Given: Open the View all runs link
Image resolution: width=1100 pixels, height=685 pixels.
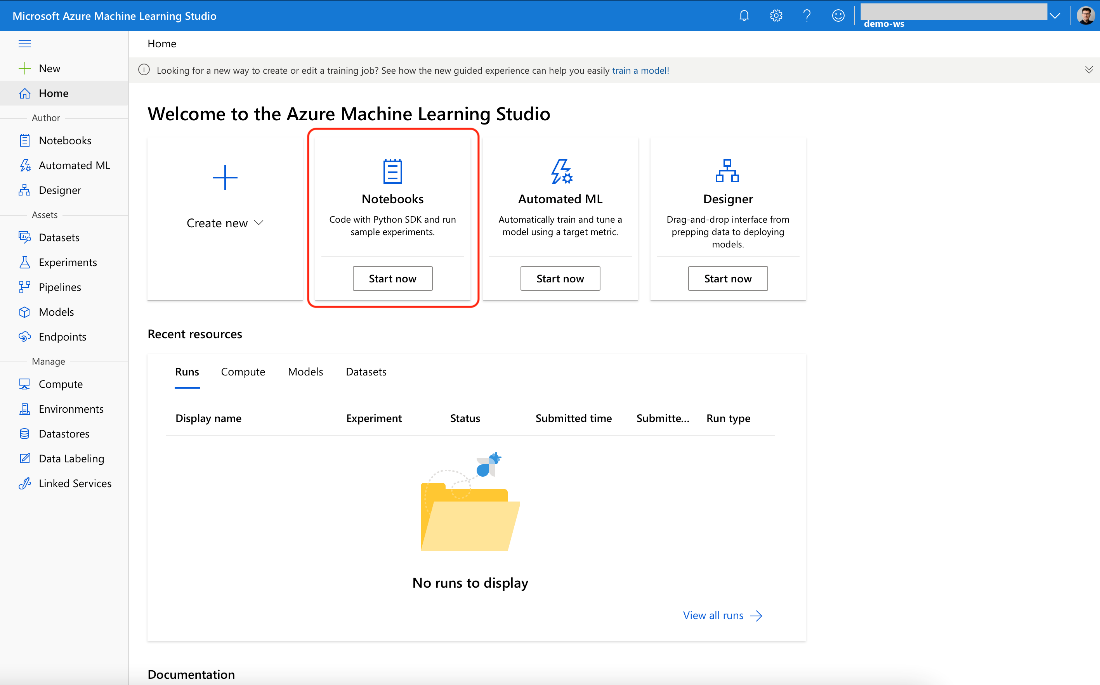Looking at the screenshot, I should [723, 616].
